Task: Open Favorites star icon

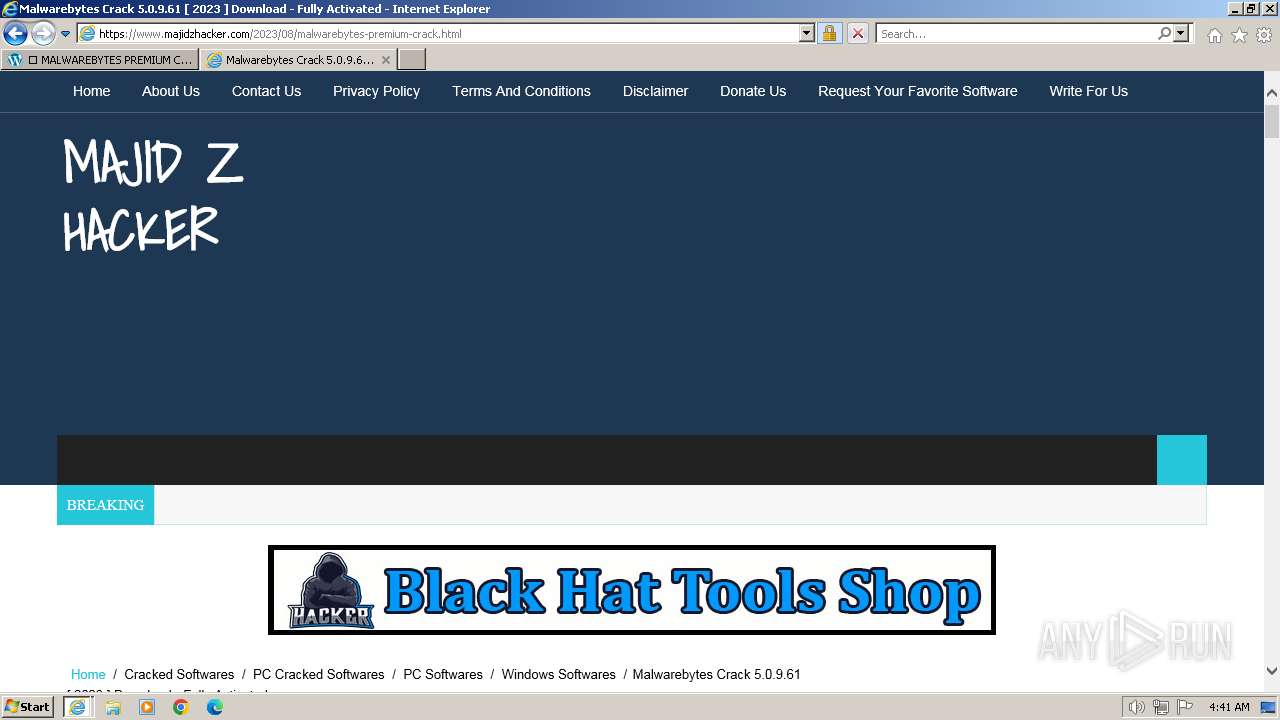Action: tap(1239, 35)
